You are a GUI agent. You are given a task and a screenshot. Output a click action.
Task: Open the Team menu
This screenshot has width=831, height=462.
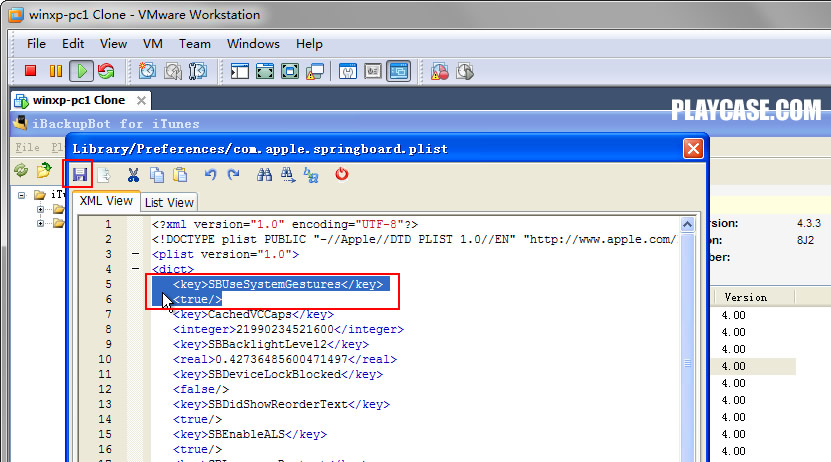tap(195, 44)
